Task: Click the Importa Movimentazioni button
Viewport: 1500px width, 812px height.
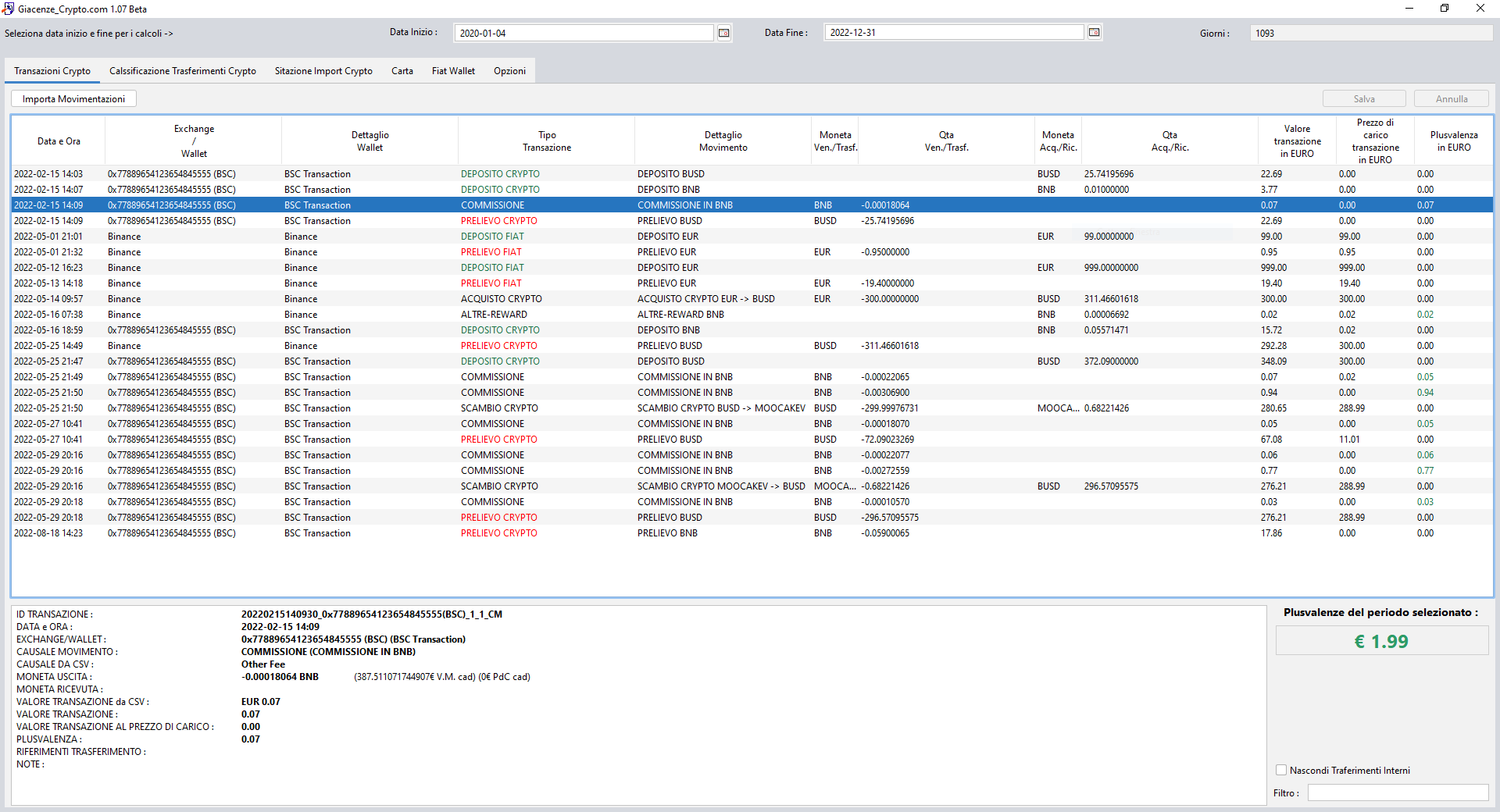Action: pos(73,98)
